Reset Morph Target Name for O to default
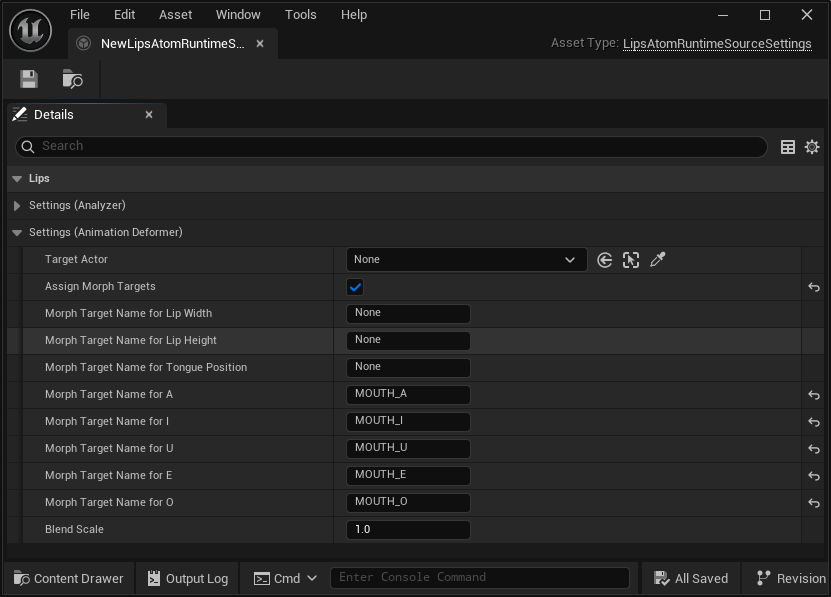Viewport: 831px width, 597px height. pyautogui.click(x=814, y=503)
